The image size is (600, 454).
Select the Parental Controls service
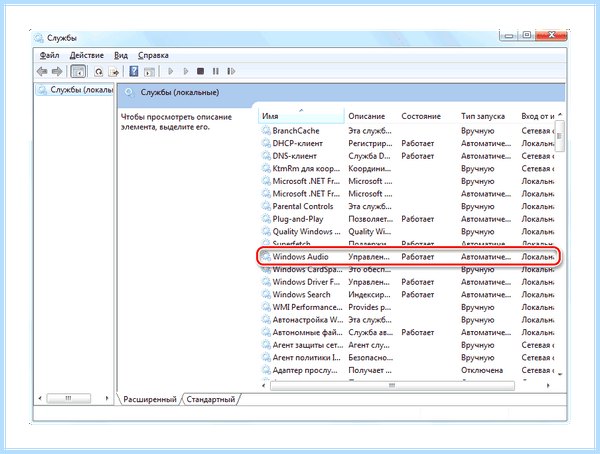click(408, 207)
